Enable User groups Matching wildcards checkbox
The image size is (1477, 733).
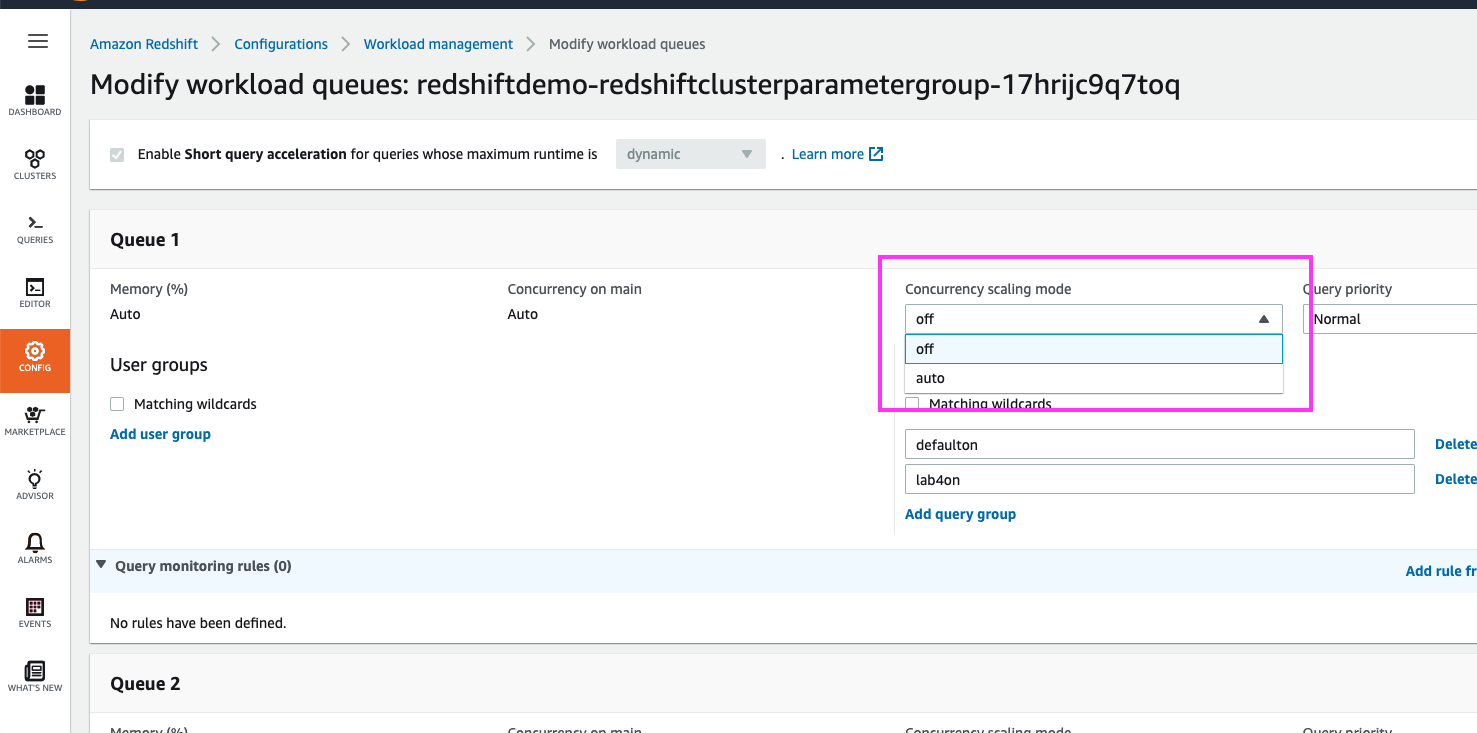tap(117, 404)
